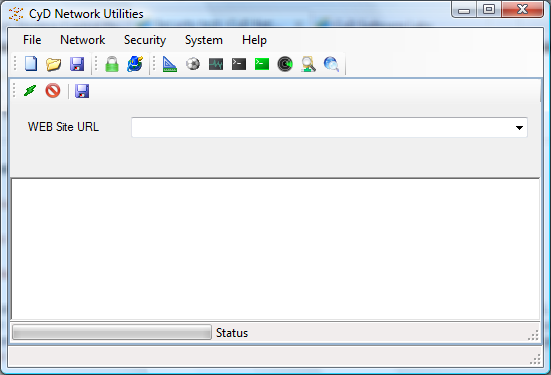Click the New document icon

31,64
